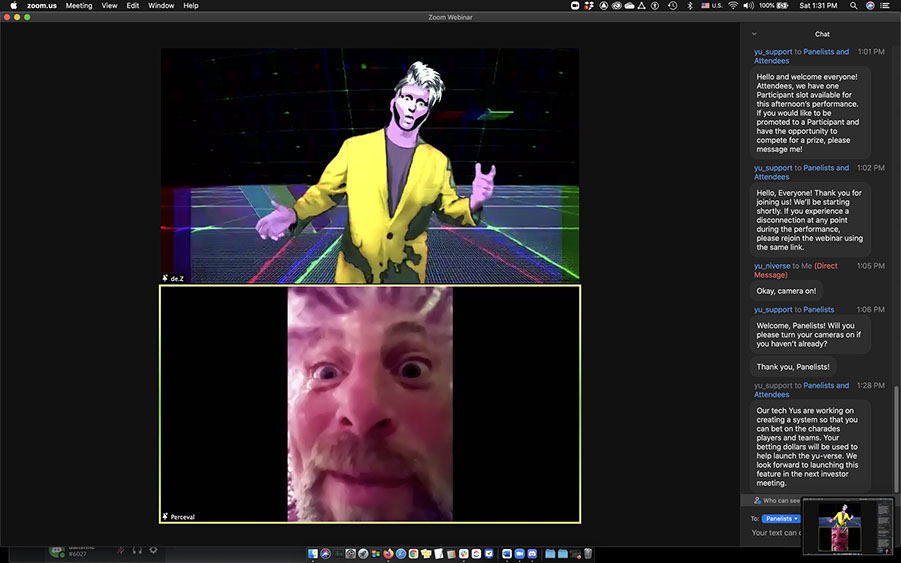
Task: Click the Siri icon in menu bar
Action: pyautogui.click(x=870, y=6)
